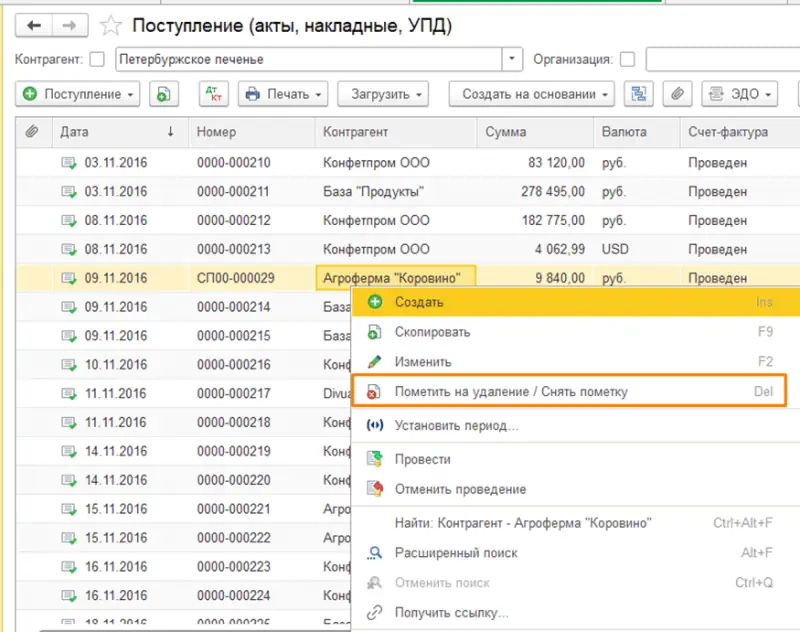
Task: Enable the Организация filter checkbox
Action: pos(627,60)
